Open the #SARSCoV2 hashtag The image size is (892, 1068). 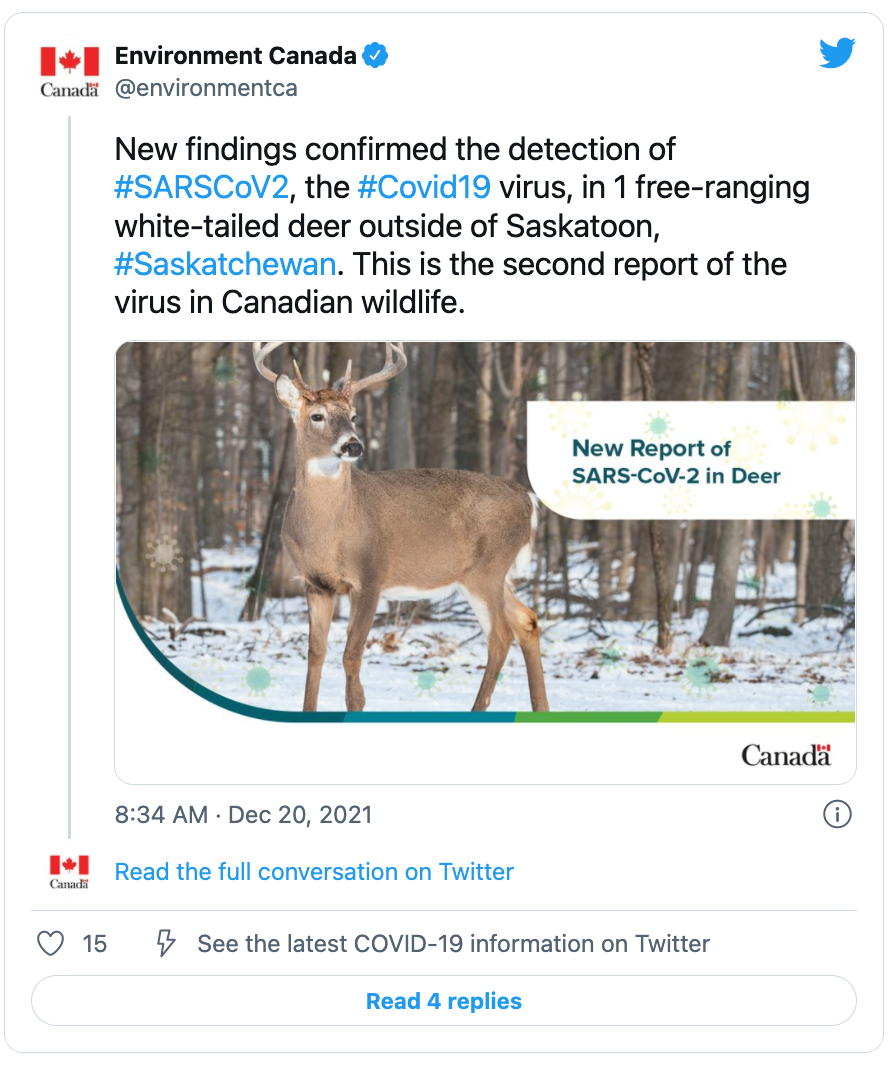coord(202,187)
